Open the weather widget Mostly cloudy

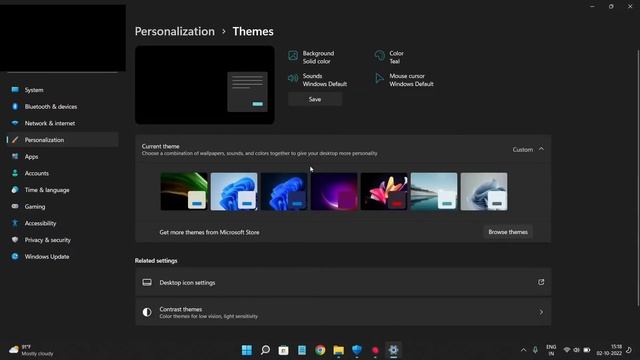(31, 350)
